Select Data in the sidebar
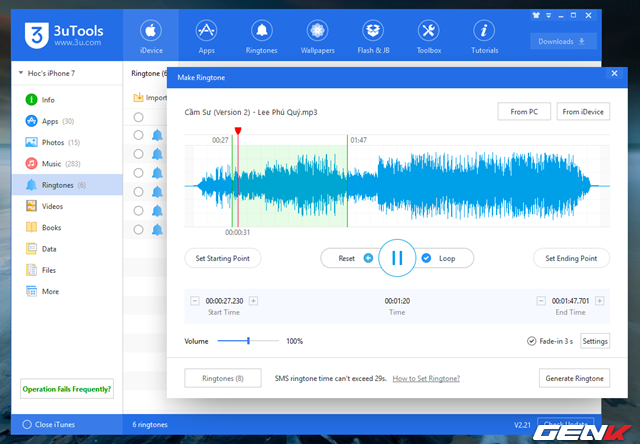 pos(67,249)
